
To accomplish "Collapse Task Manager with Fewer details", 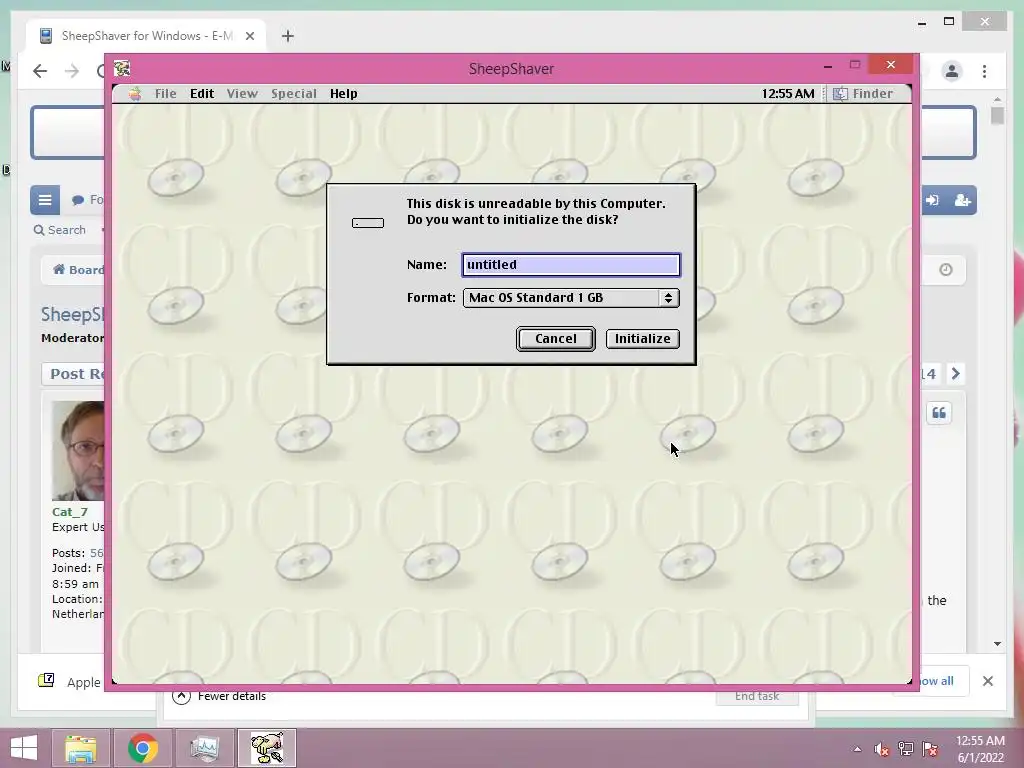I will pyautogui.click(x=219, y=696).
